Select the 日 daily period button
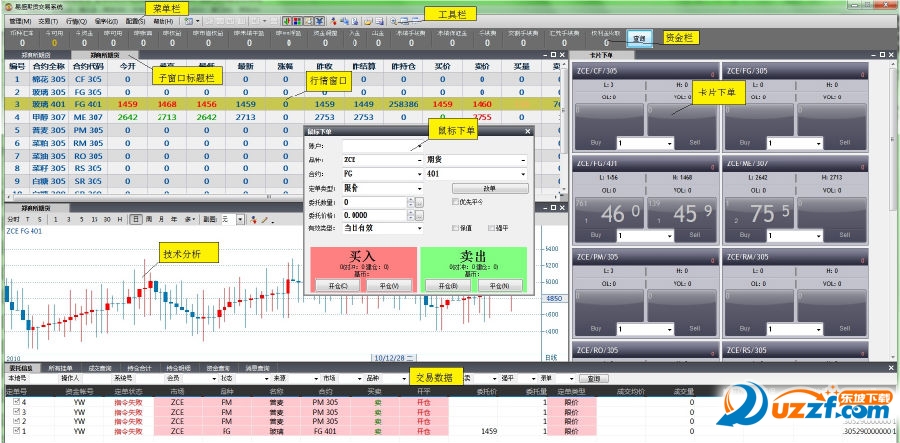 (x=136, y=219)
